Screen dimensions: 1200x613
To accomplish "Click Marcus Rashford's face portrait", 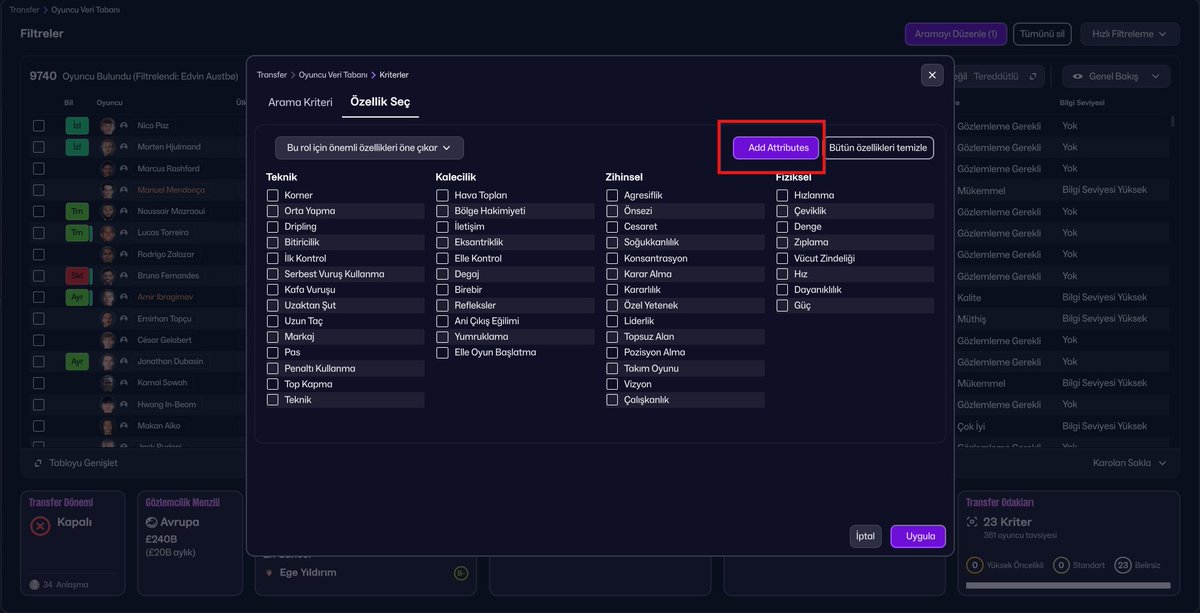I will tap(107, 168).
